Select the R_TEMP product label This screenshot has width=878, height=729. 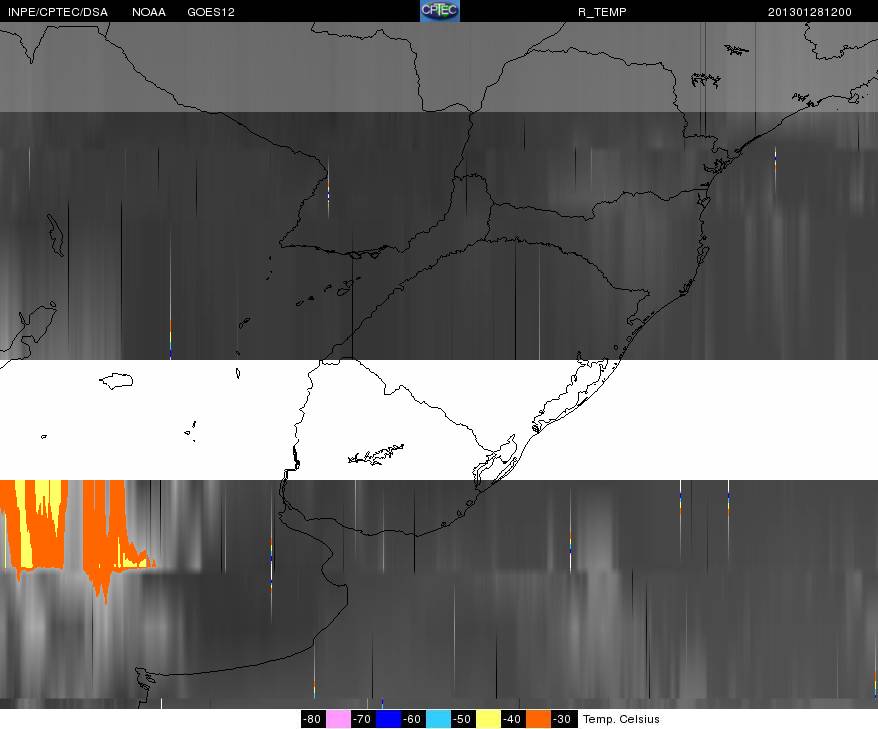pos(602,12)
